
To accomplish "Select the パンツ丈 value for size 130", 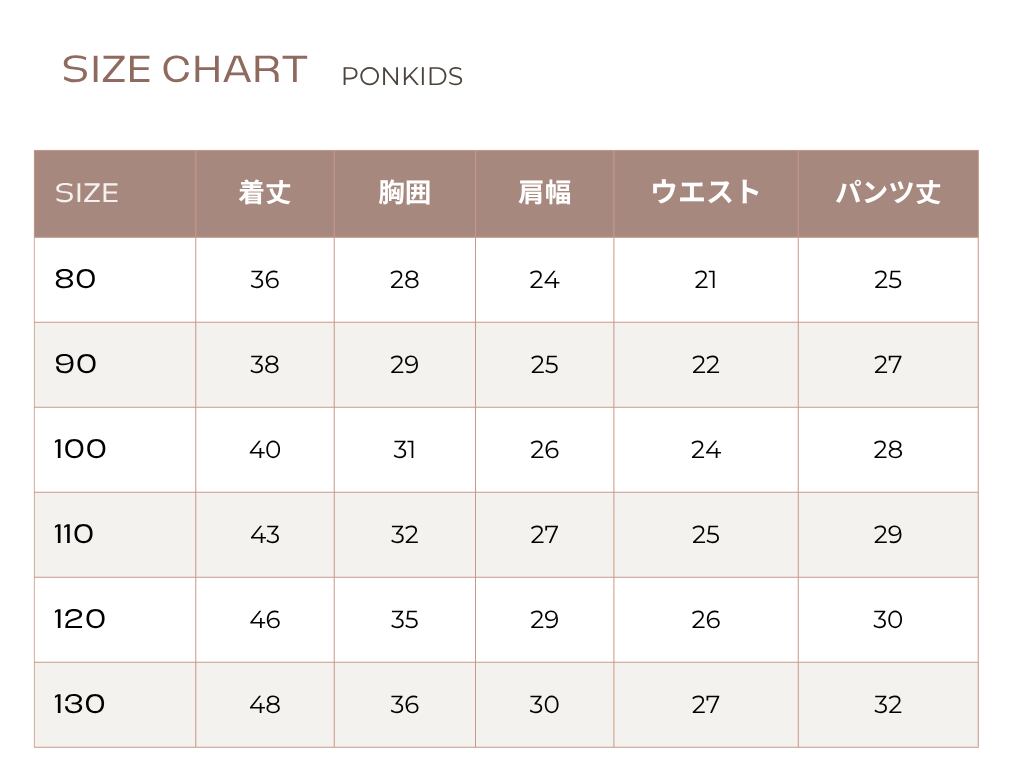I will [888, 705].
